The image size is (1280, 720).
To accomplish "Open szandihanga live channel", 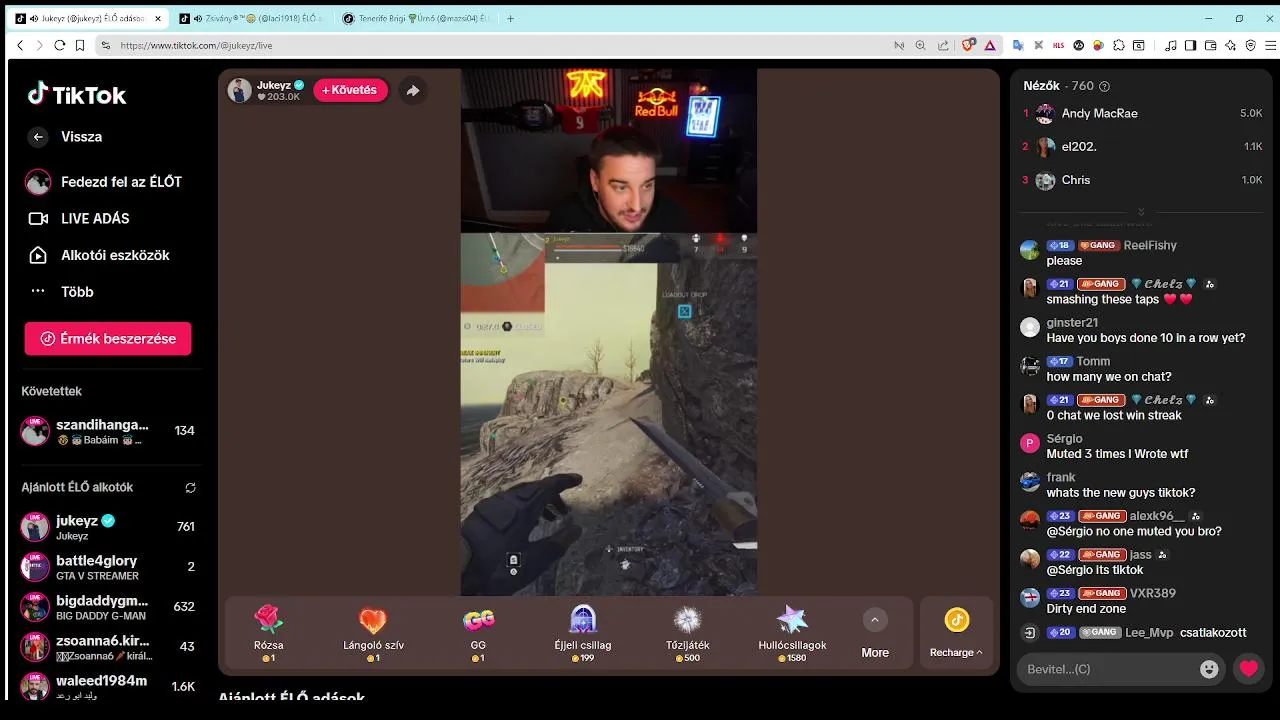I will coord(108,431).
